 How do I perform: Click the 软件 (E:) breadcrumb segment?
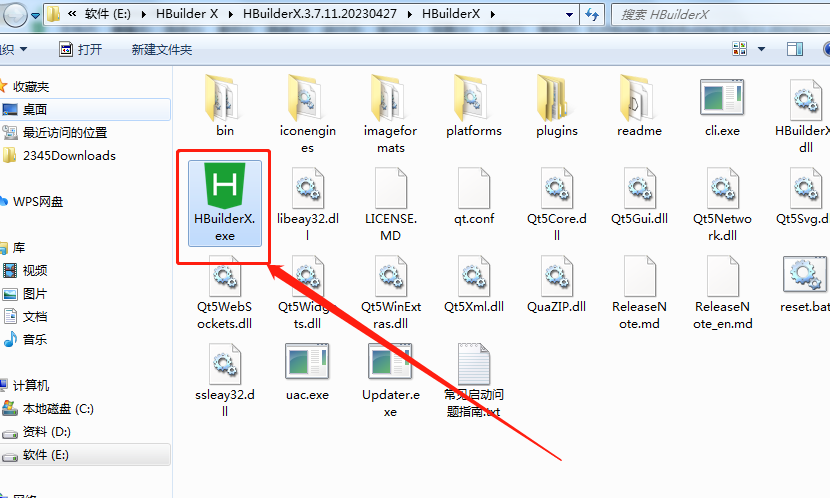[107, 14]
